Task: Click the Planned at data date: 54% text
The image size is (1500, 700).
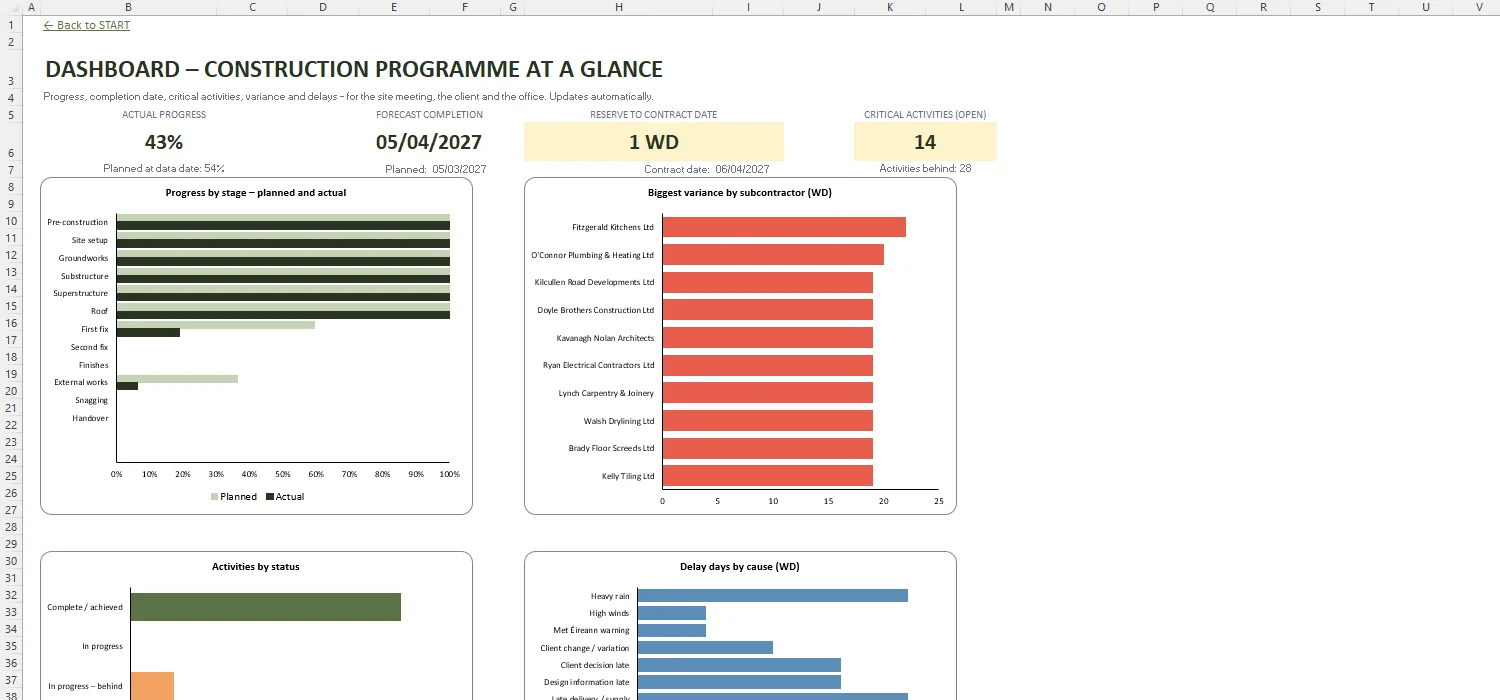Action: (164, 168)
